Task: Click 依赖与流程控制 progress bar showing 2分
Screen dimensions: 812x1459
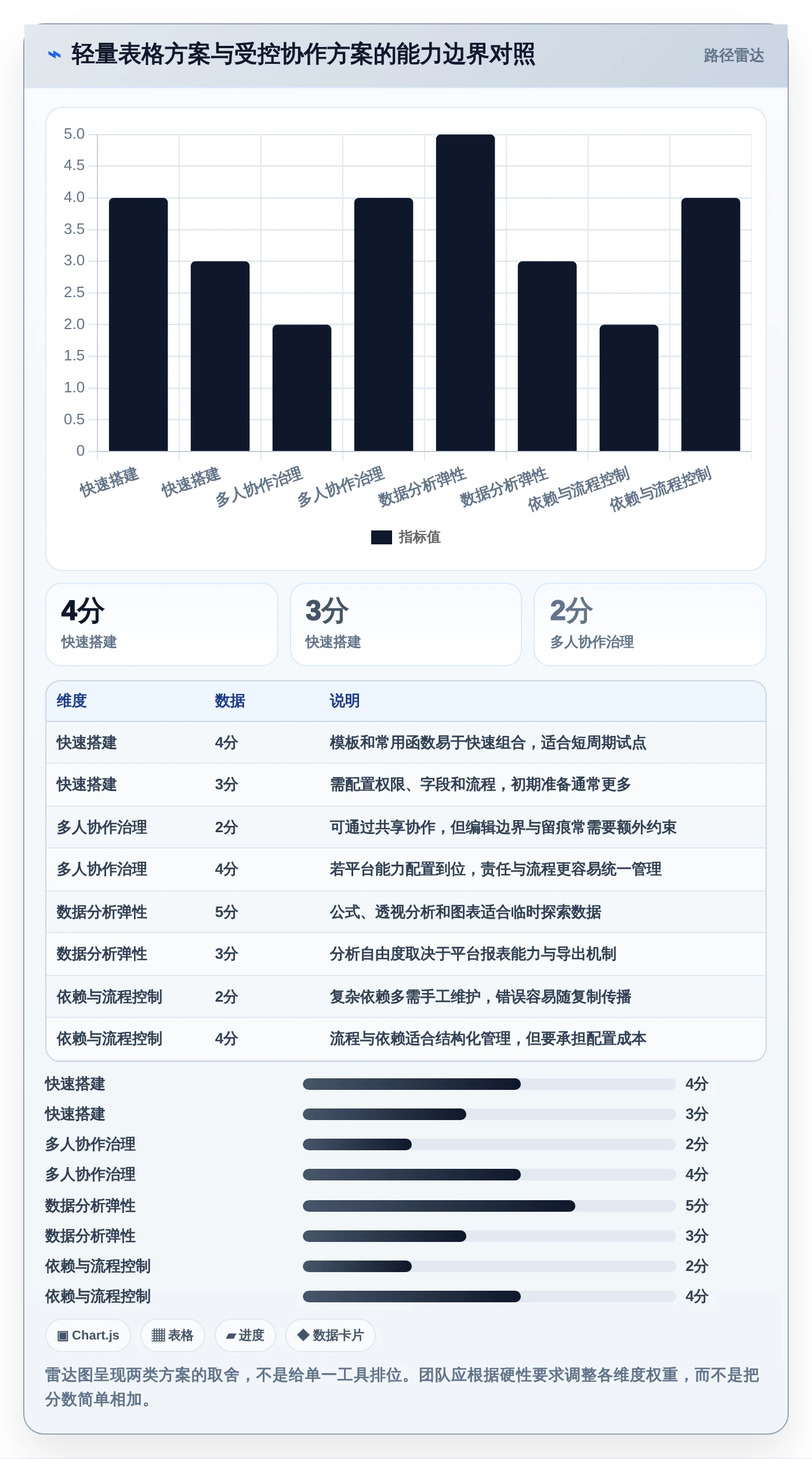Action: coord(490,1266)
